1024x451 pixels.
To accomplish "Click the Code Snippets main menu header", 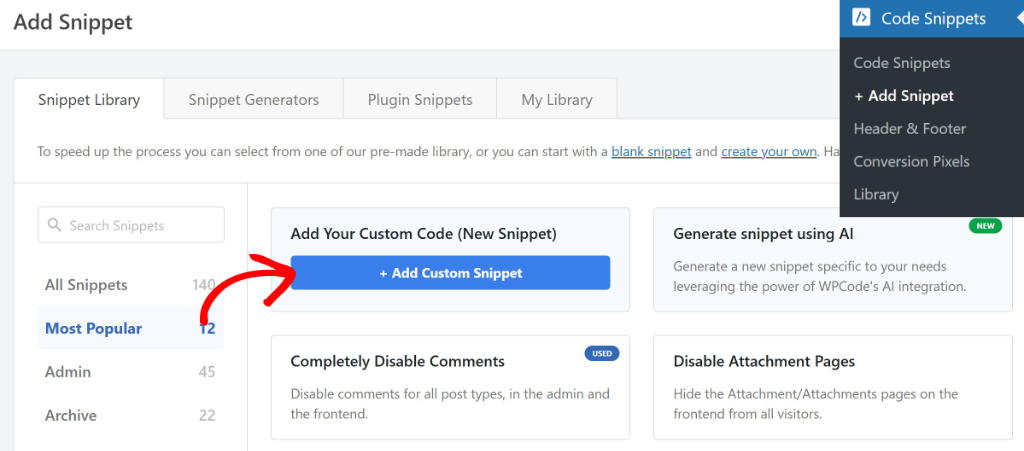I will coord(932,18).
